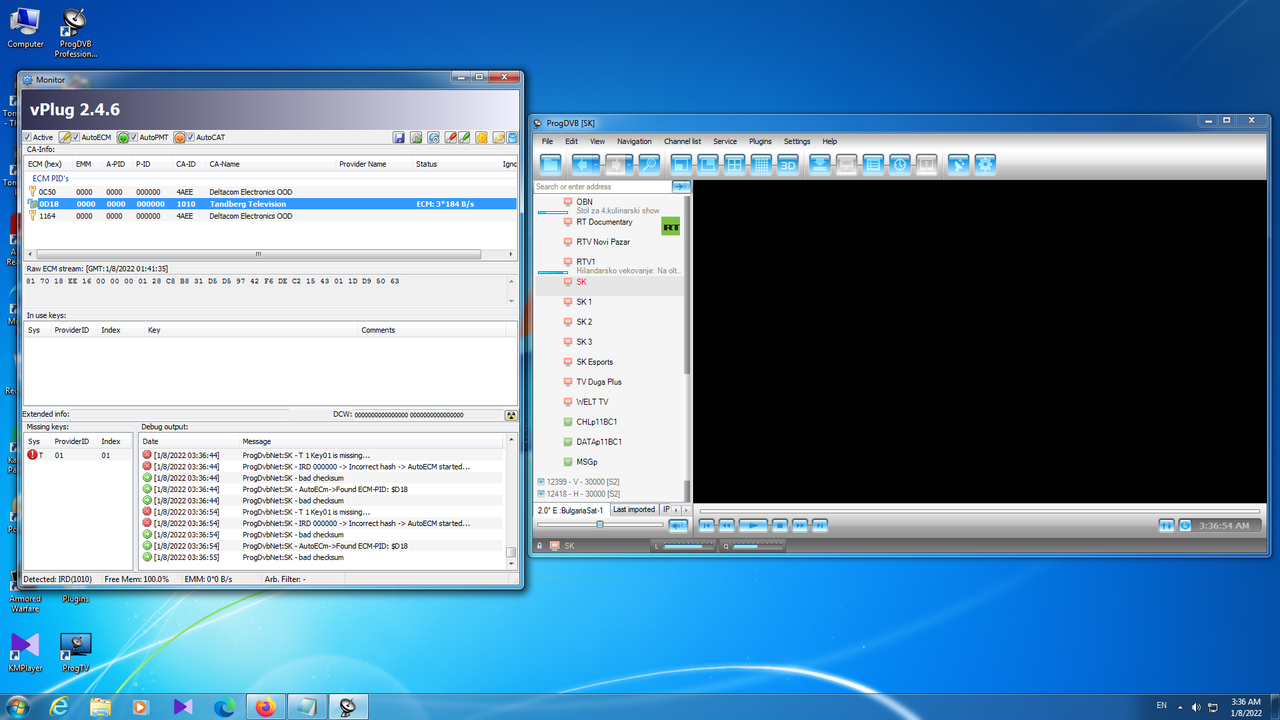
Task: Click the mute speaker button near volume slider
Action: point(678,525)
